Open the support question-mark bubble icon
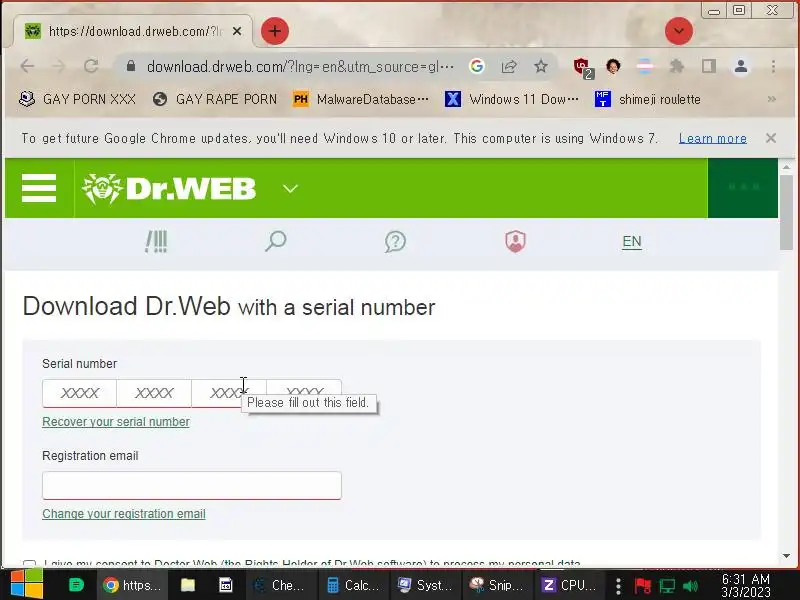Image resolution: width=800 pixels, height=600 pixels. [395, 241]
